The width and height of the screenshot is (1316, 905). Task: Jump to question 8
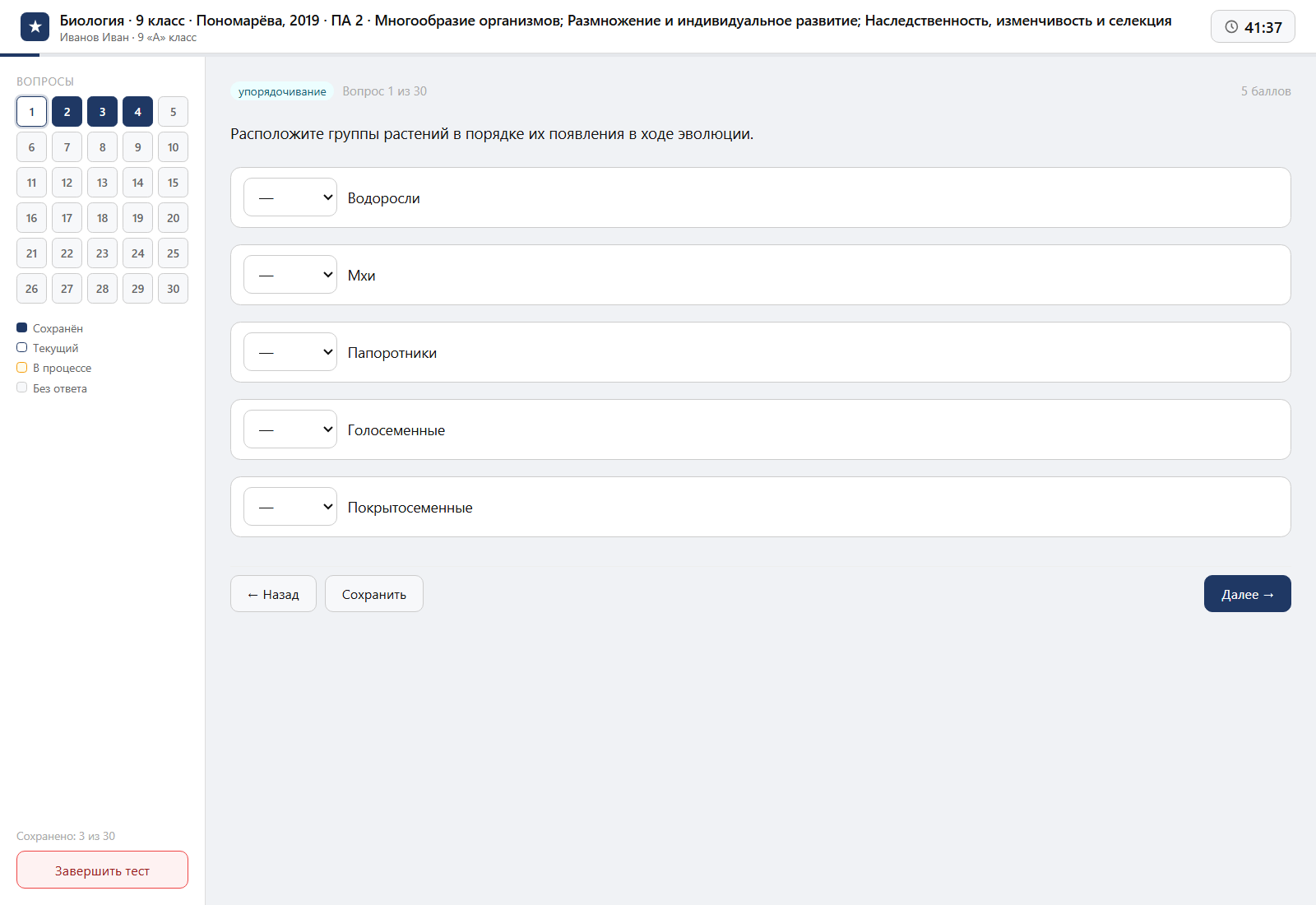tap(102, 147)
